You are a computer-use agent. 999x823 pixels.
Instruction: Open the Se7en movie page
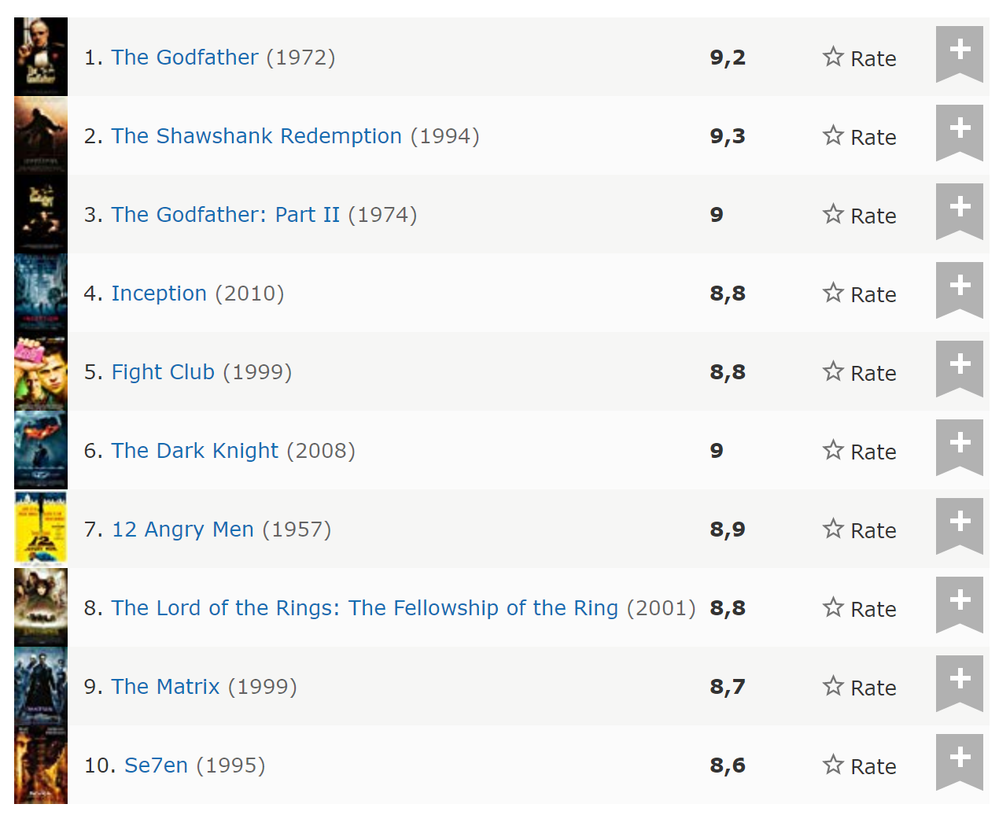pos(156,765)
